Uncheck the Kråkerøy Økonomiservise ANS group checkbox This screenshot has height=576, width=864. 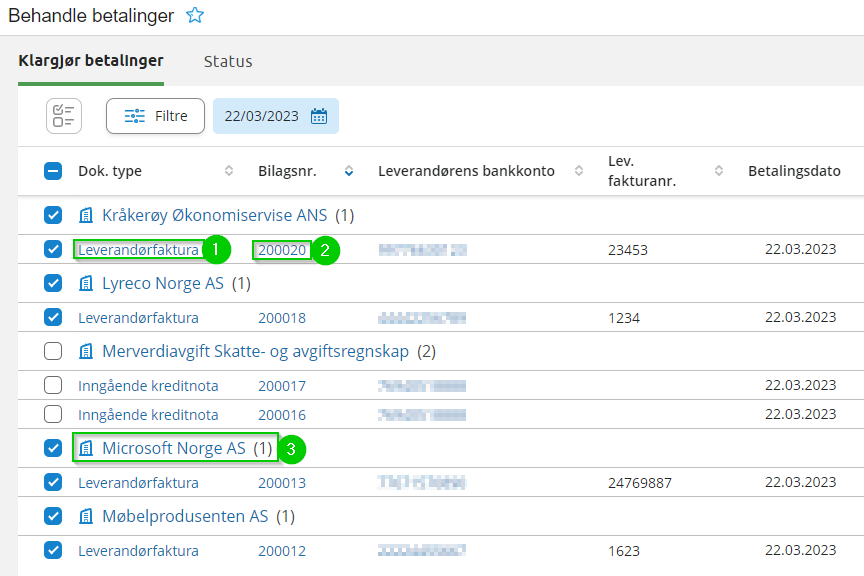(x=53, y=215)
